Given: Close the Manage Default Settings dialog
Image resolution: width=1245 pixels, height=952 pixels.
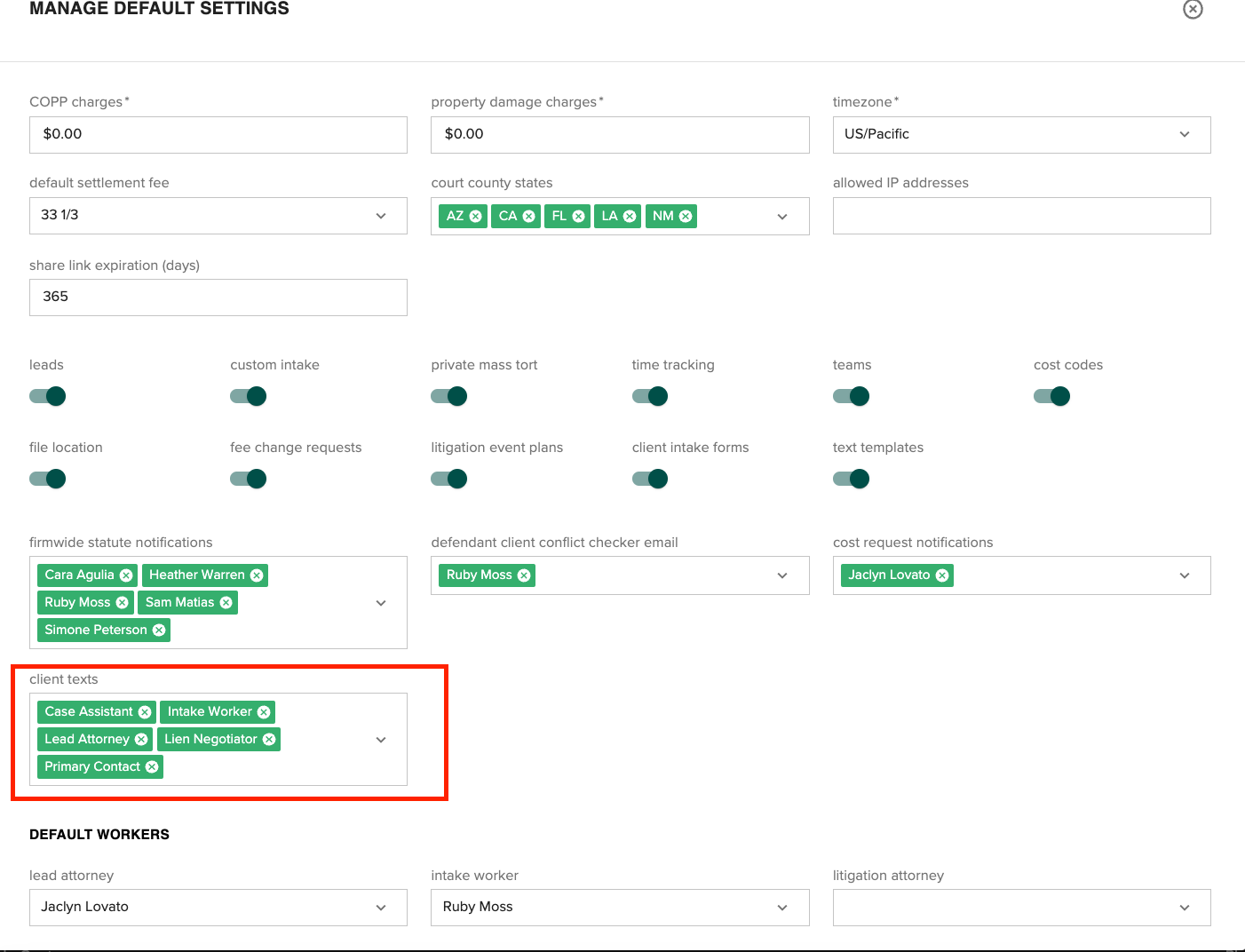Looking at the screenshot, I should [1193, 9].
